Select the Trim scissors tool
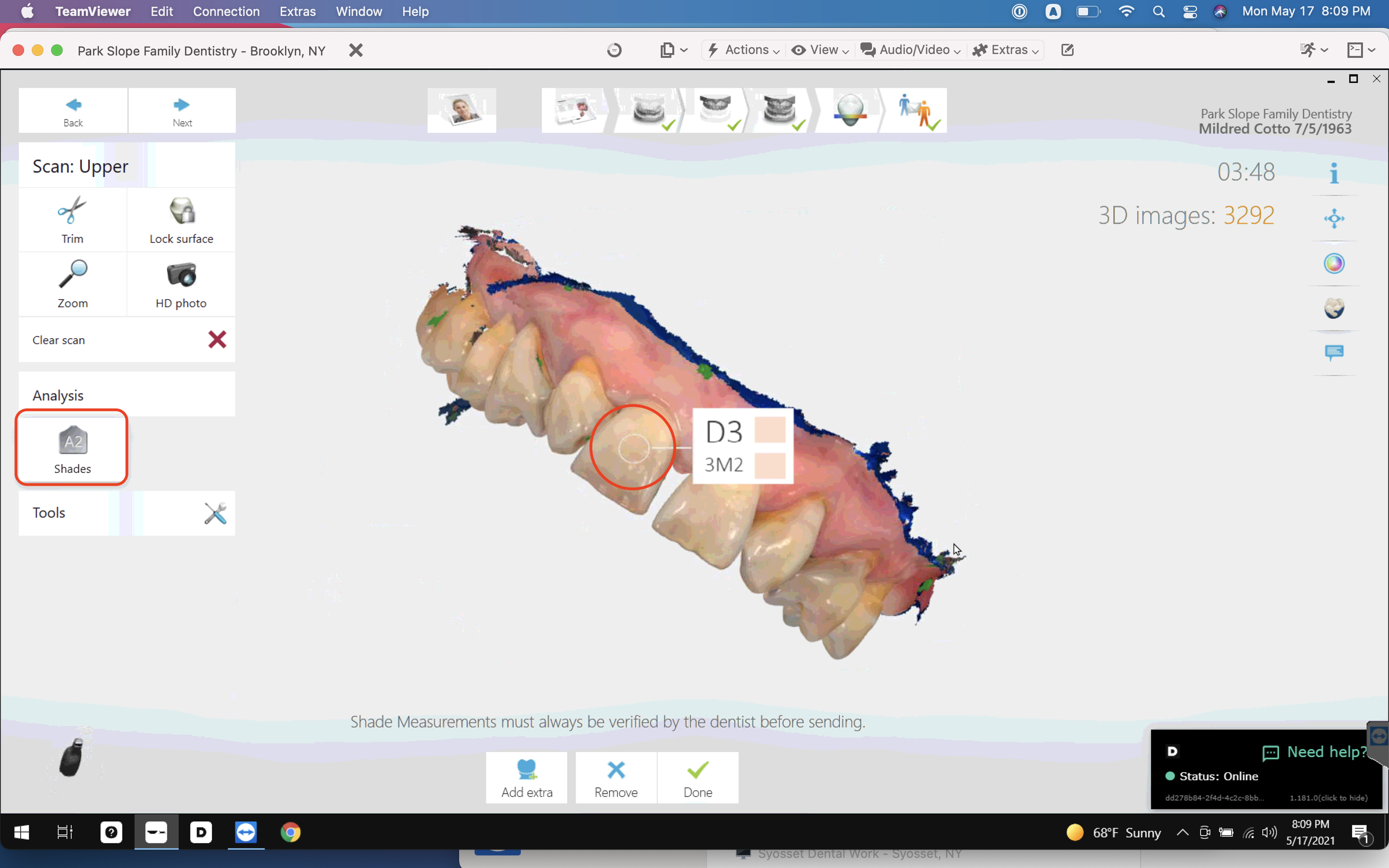Screen dimensions: 1389x868 pos(72,220)
